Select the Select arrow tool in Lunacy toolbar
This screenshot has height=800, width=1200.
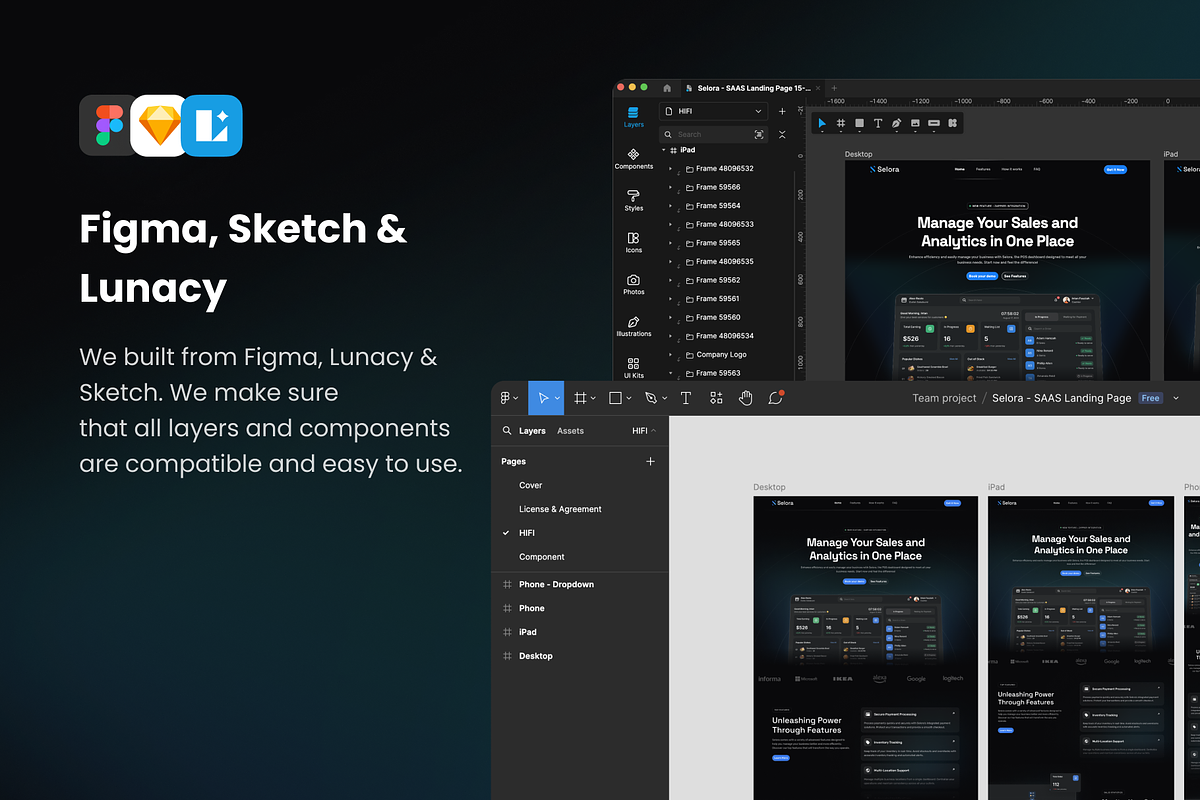822,123
